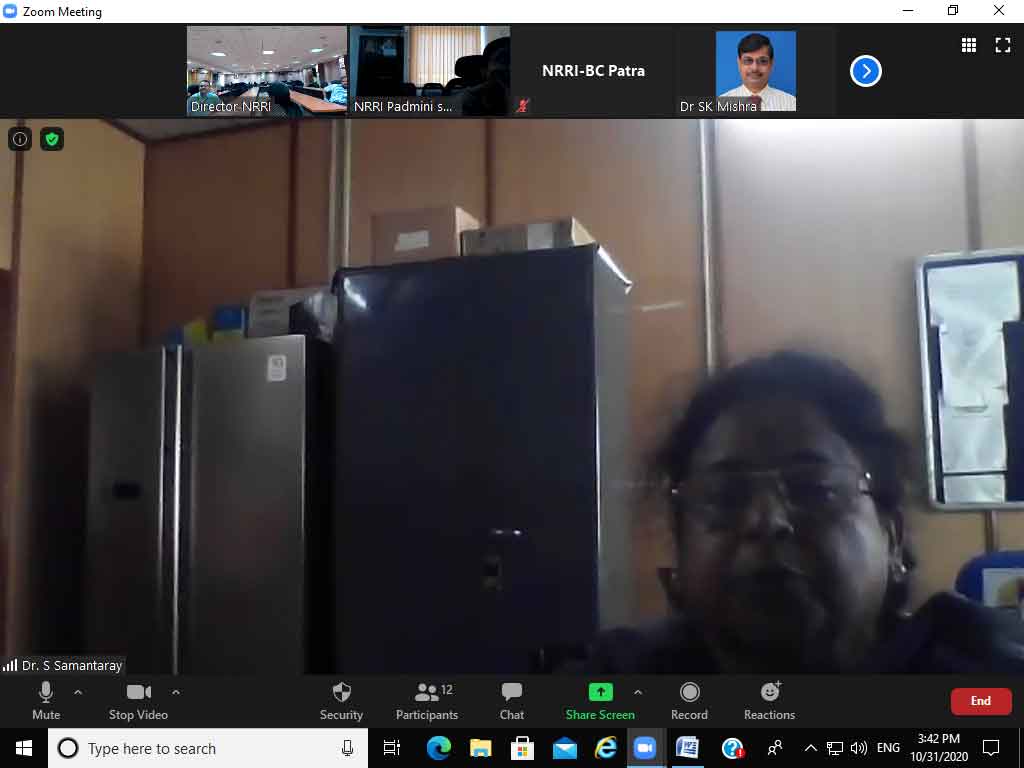This screenshot has width=1024, height=768.
Task: Launch Internet Explorer from taskbar
Action: tap(605, 748)
